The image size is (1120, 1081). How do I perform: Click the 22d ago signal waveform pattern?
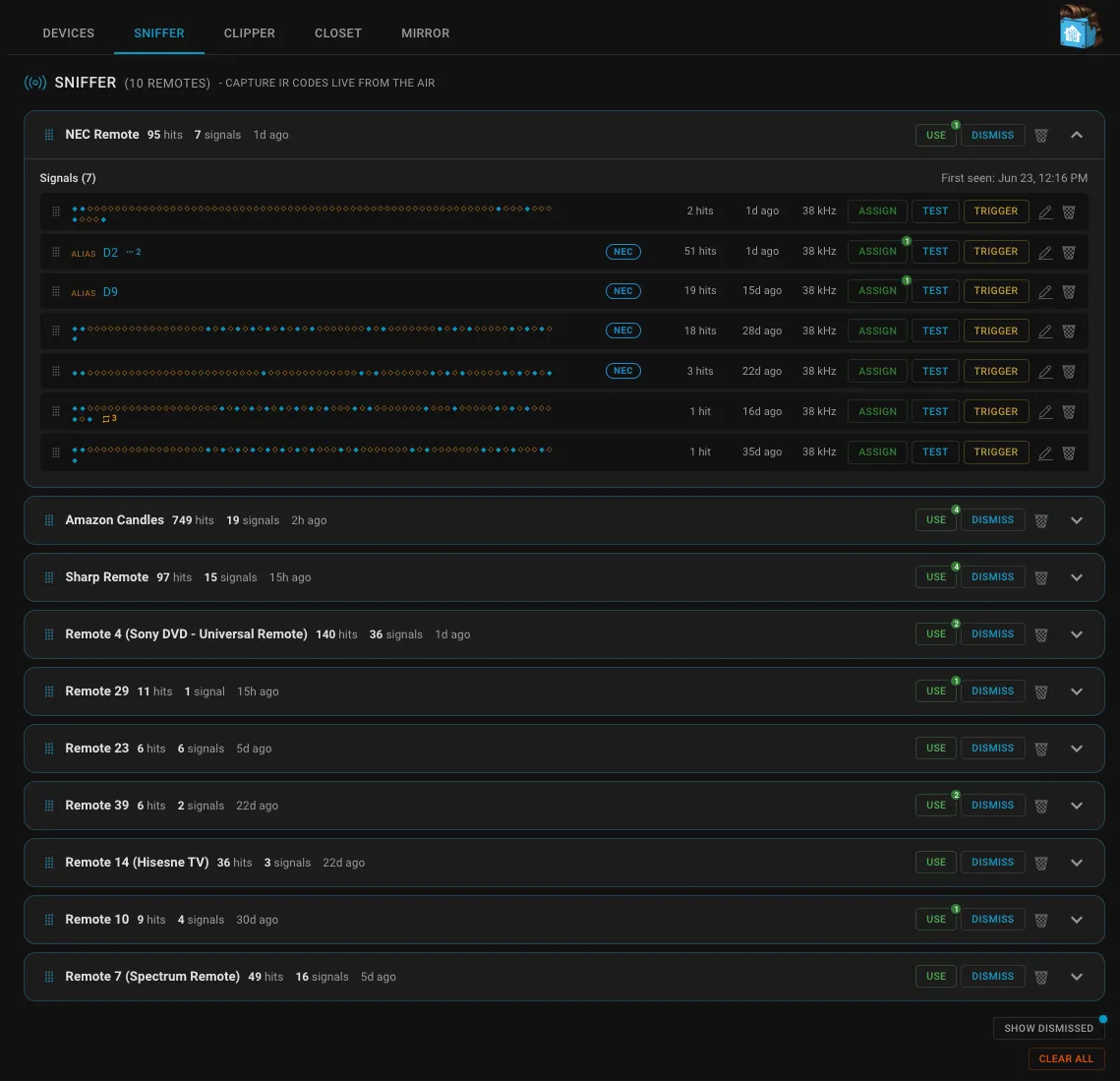click(x=312, y=372)
